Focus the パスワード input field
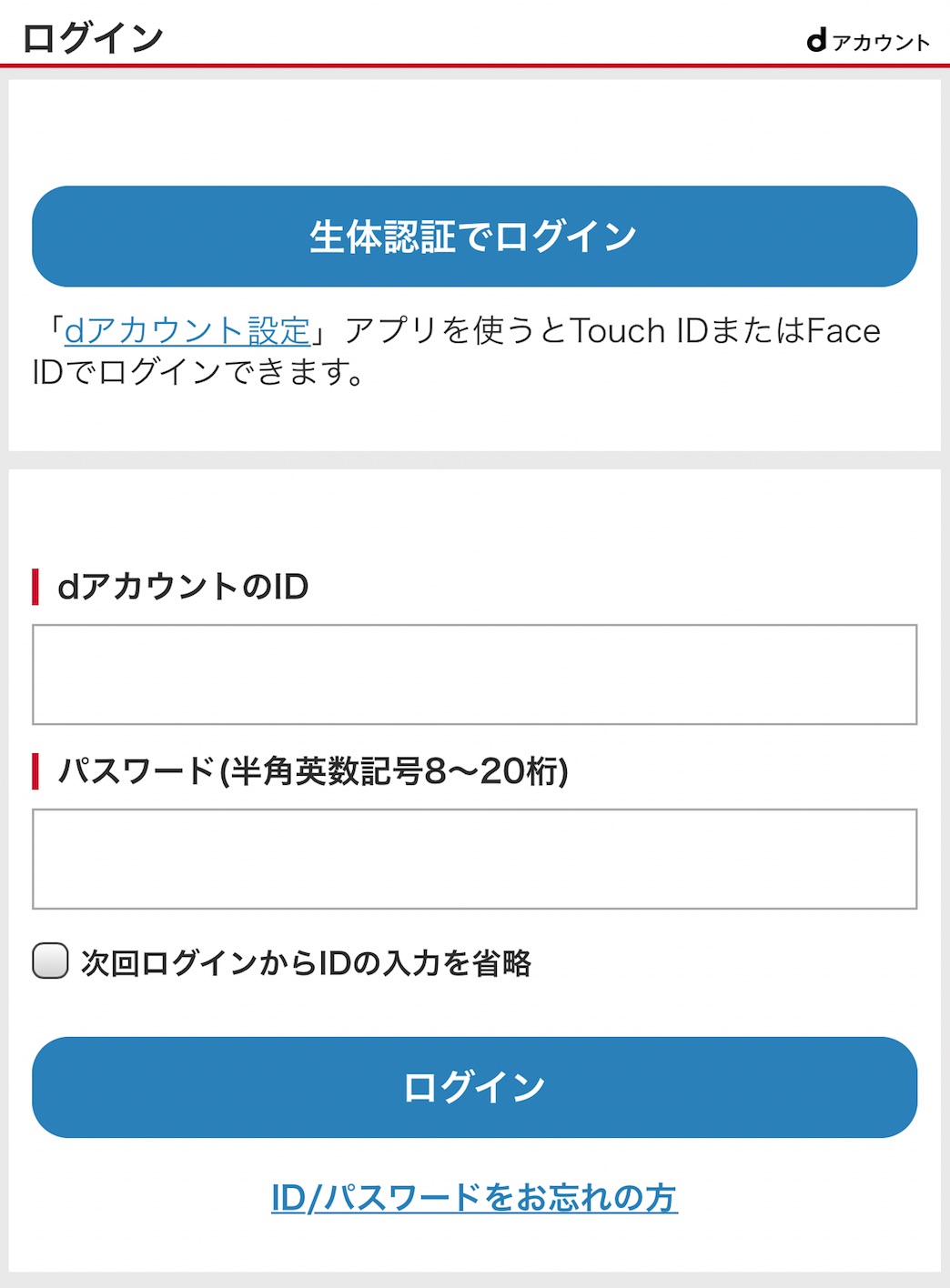 coord(474,859)
